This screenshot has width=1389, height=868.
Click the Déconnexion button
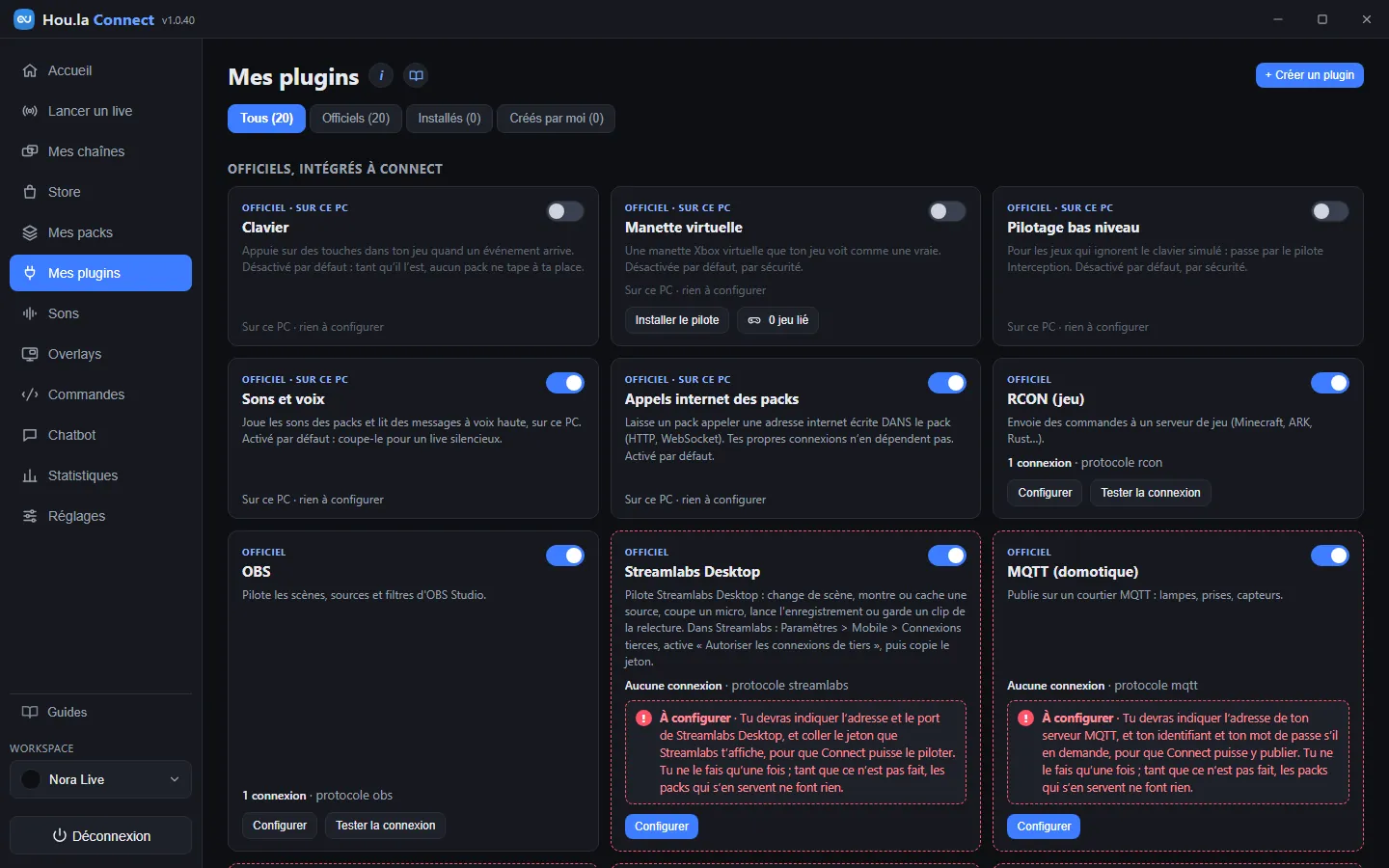[x=100, y=836]
